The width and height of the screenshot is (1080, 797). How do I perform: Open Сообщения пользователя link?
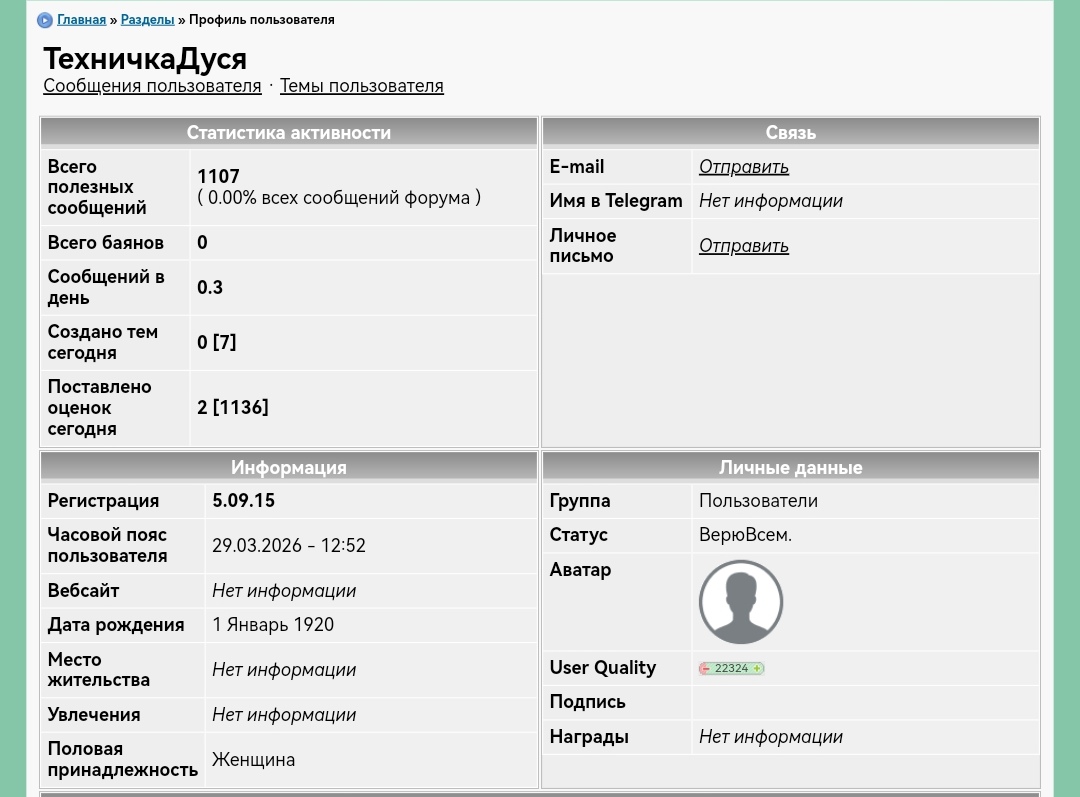(x=152, y=86)
